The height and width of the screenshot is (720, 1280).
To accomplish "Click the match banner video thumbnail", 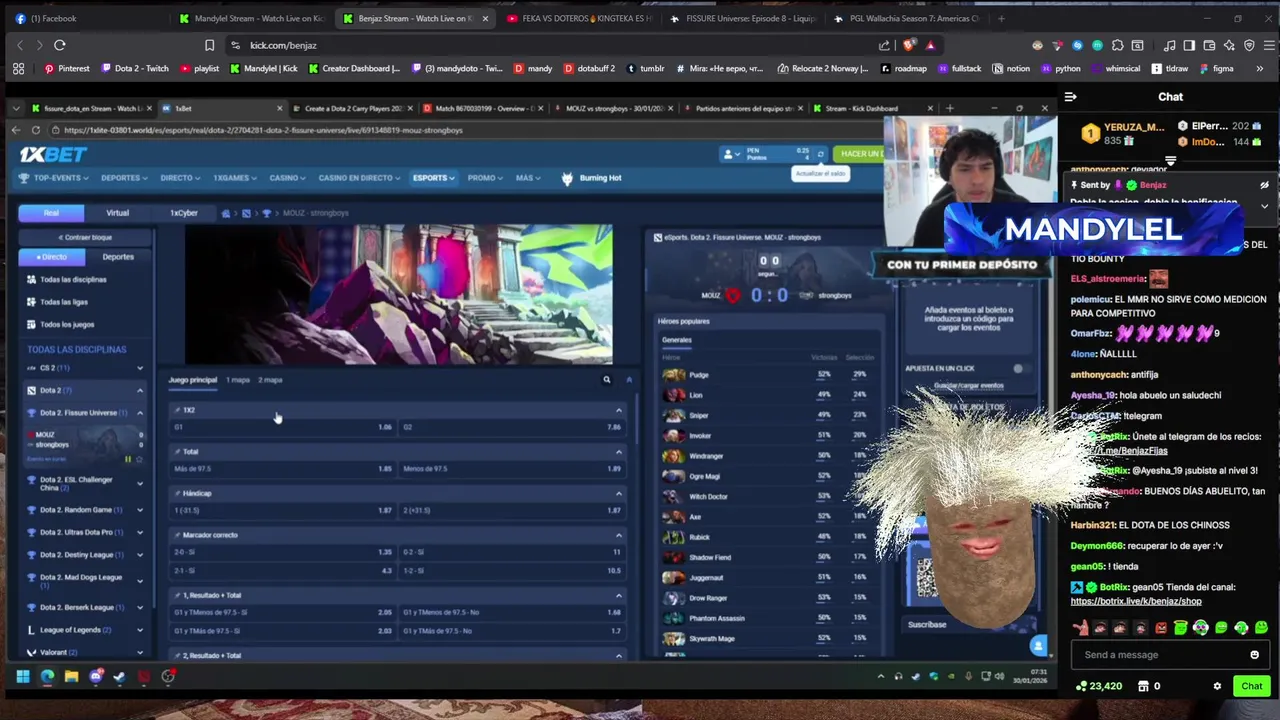I will tap(399, 294).
